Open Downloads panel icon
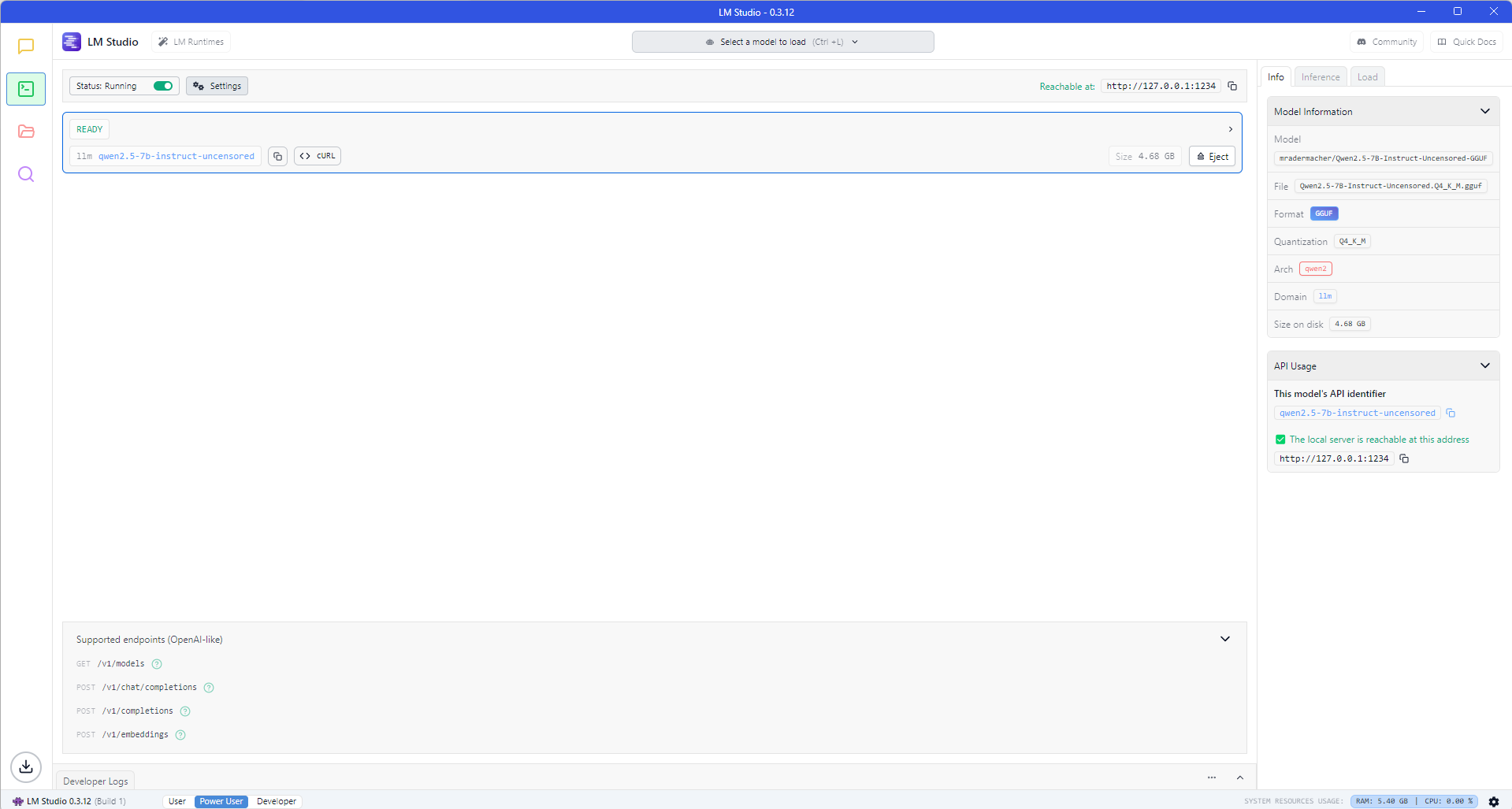 click(x=26, y=766)
